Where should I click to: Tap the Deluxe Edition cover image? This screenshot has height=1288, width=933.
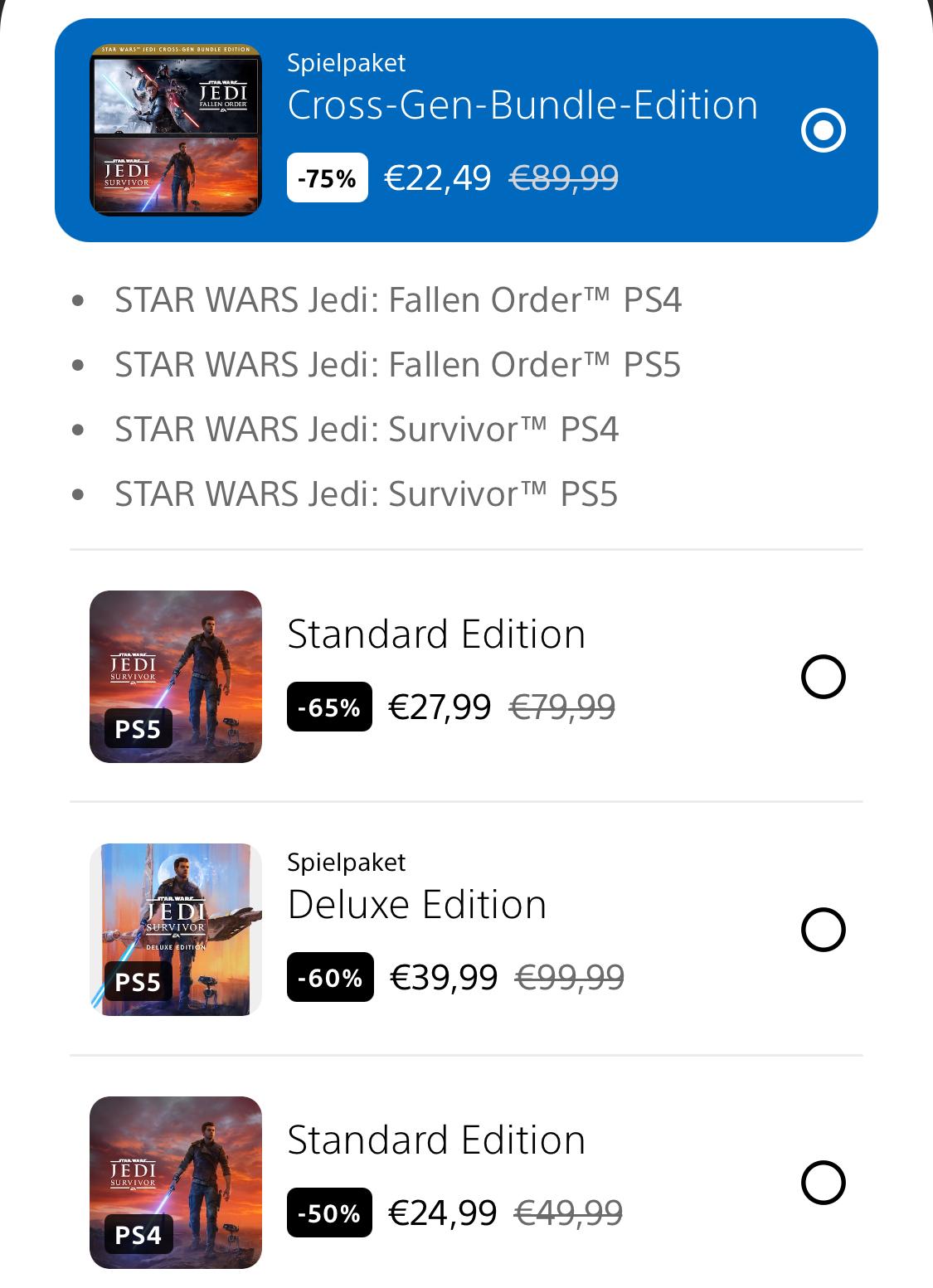176,930
